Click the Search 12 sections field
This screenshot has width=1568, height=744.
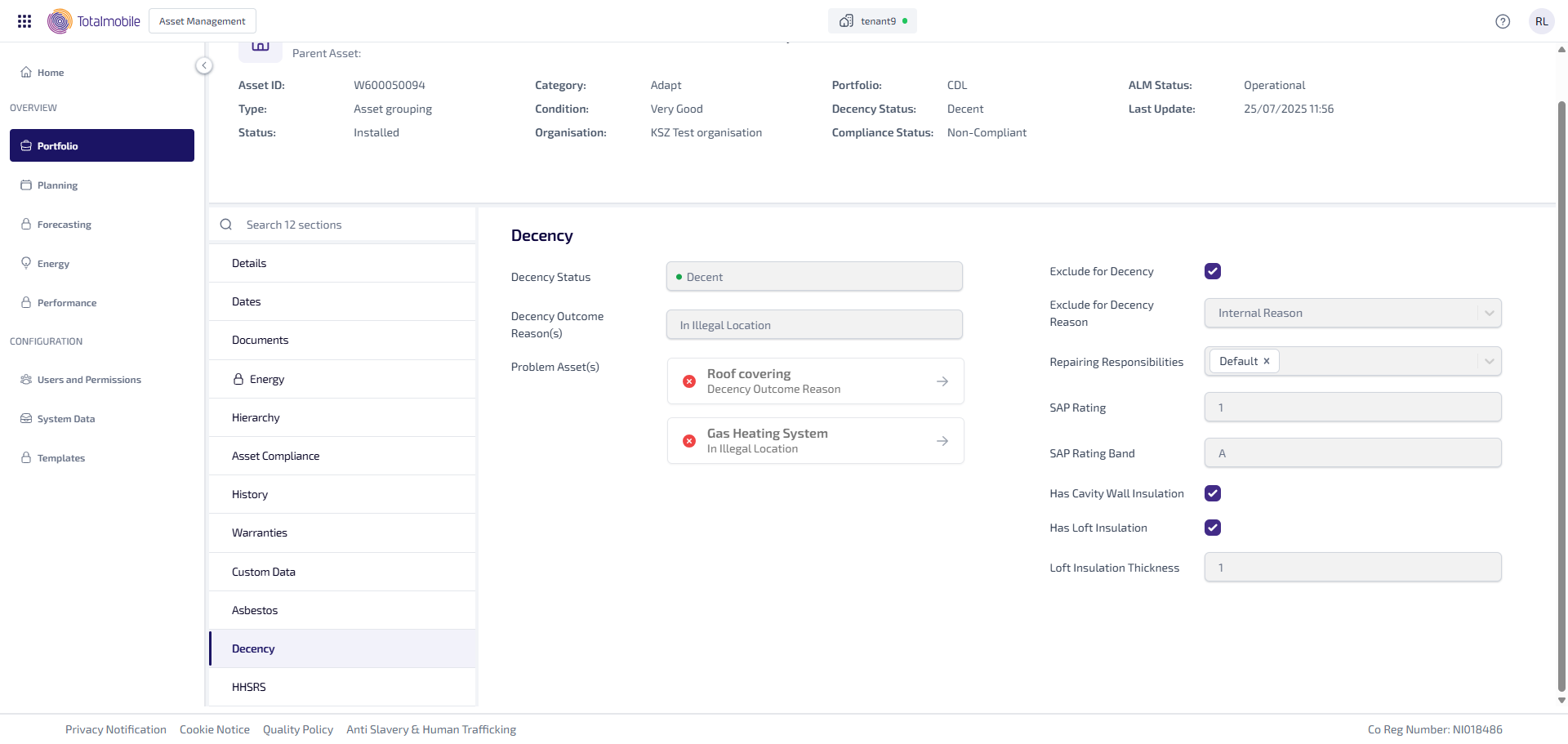(x=351, y=225)
